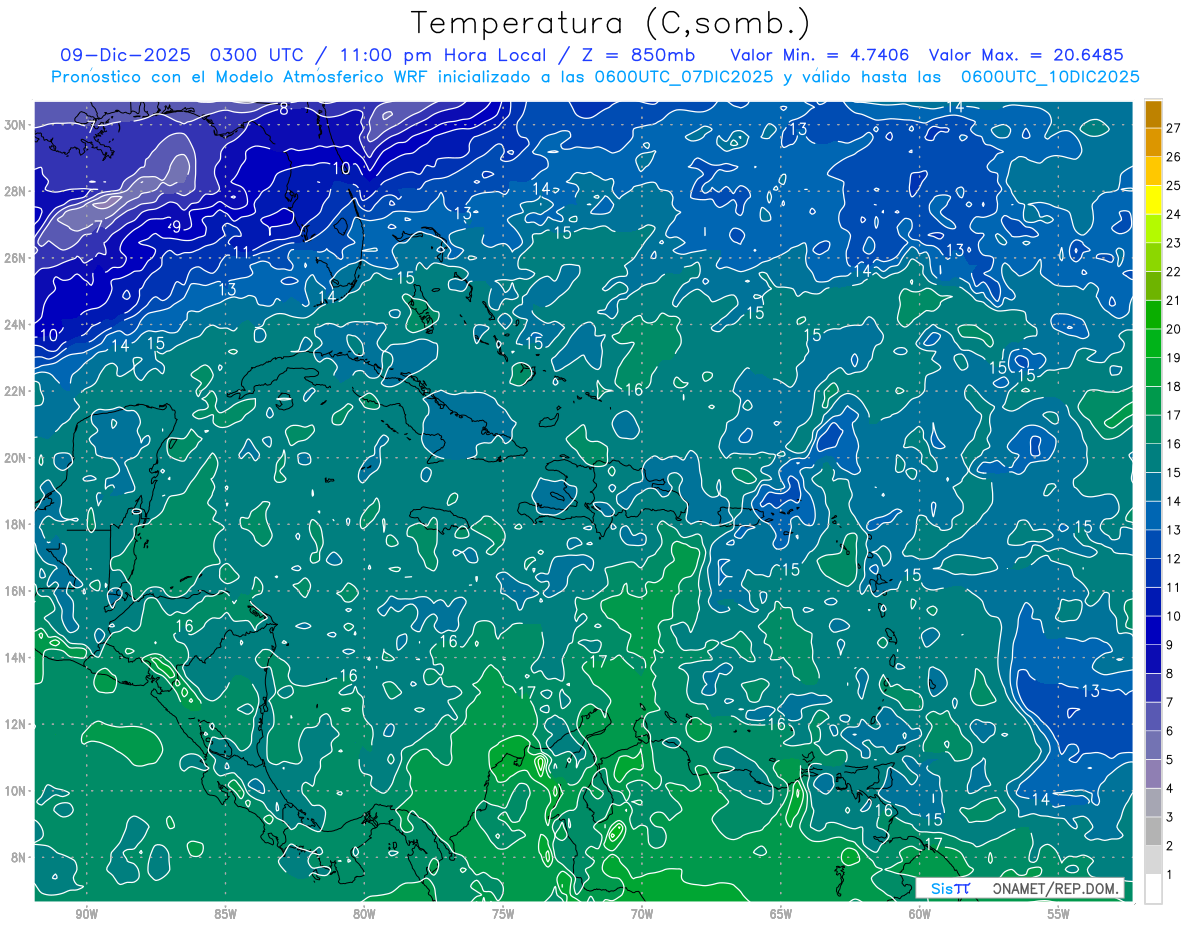Click "Modelo Atmosferico WRF" in the subtitle
This screenshot has height=927, width=1200.
tap(323, 77)
